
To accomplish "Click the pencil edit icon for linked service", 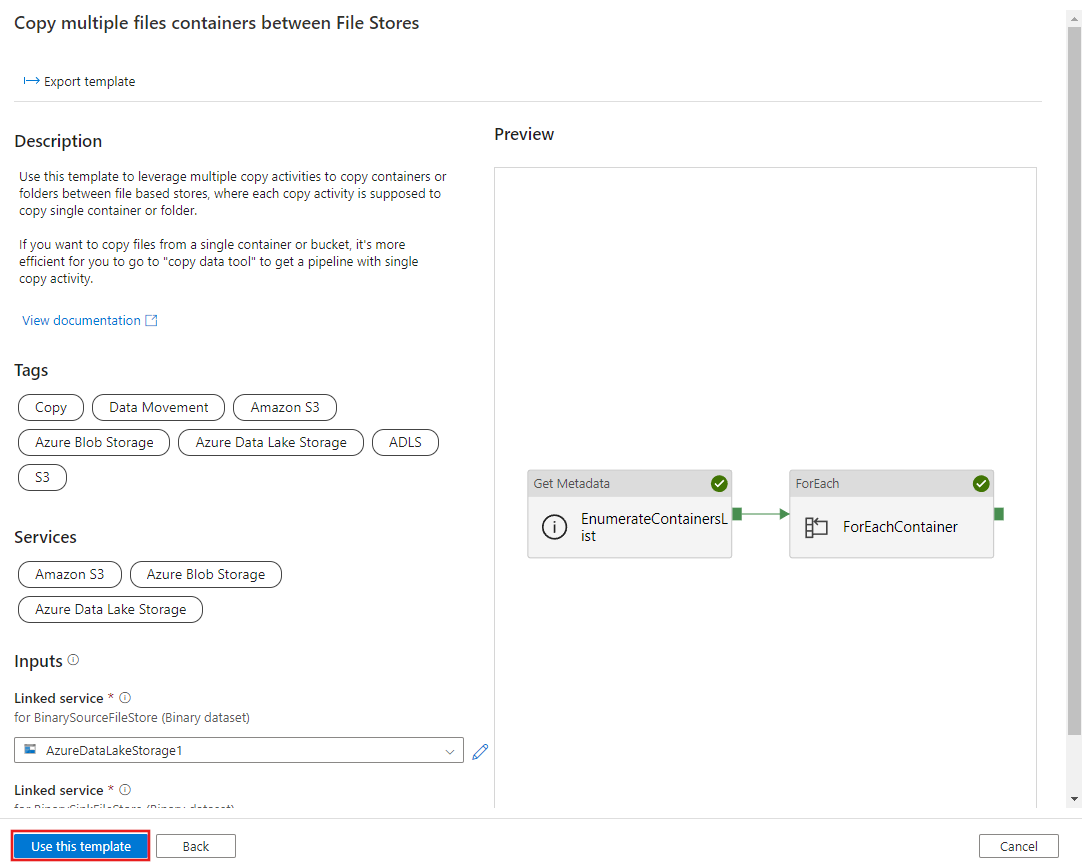I will point(480,751).
